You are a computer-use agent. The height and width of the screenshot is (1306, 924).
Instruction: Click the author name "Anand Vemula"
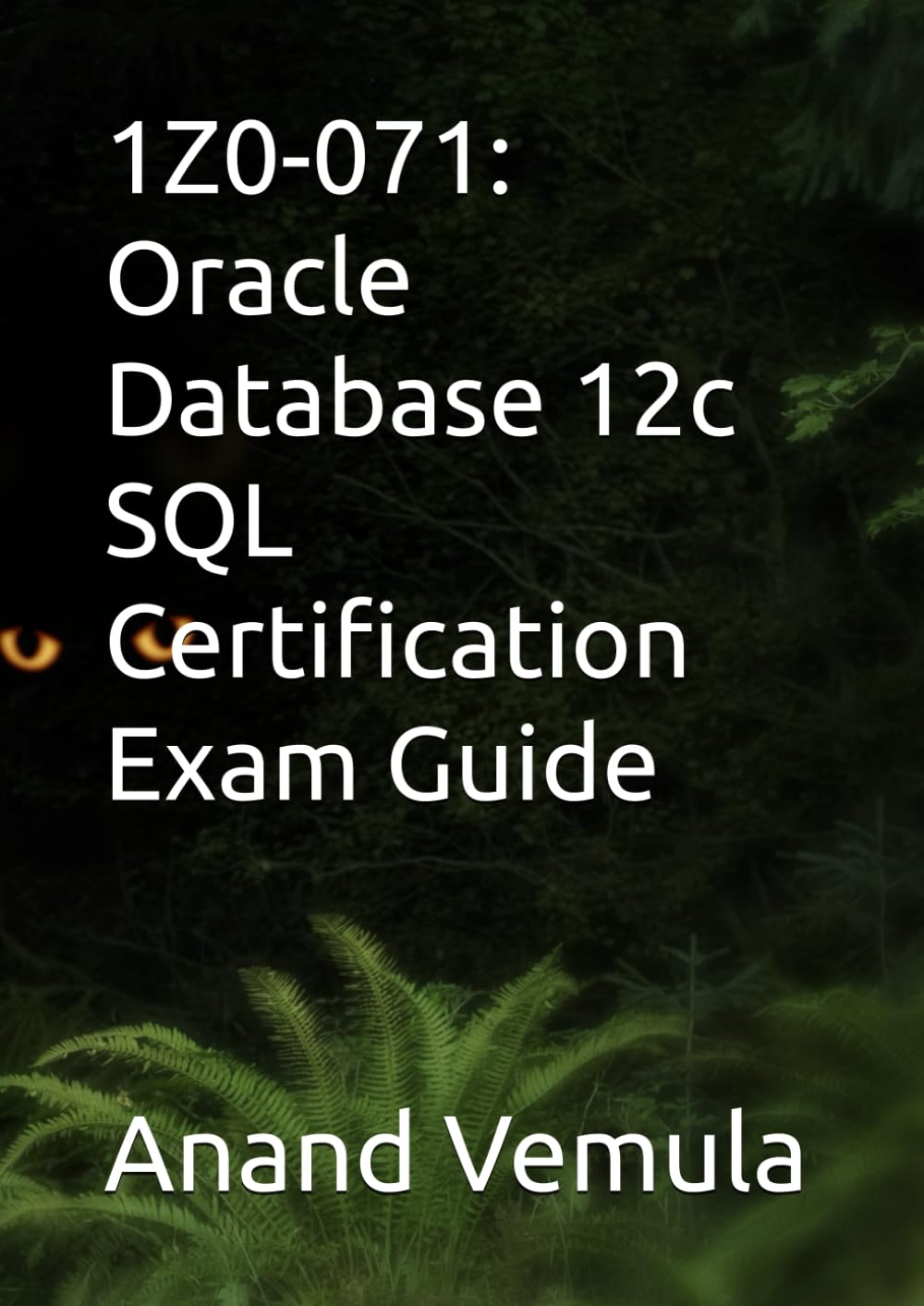click(x=455, y=1152)
